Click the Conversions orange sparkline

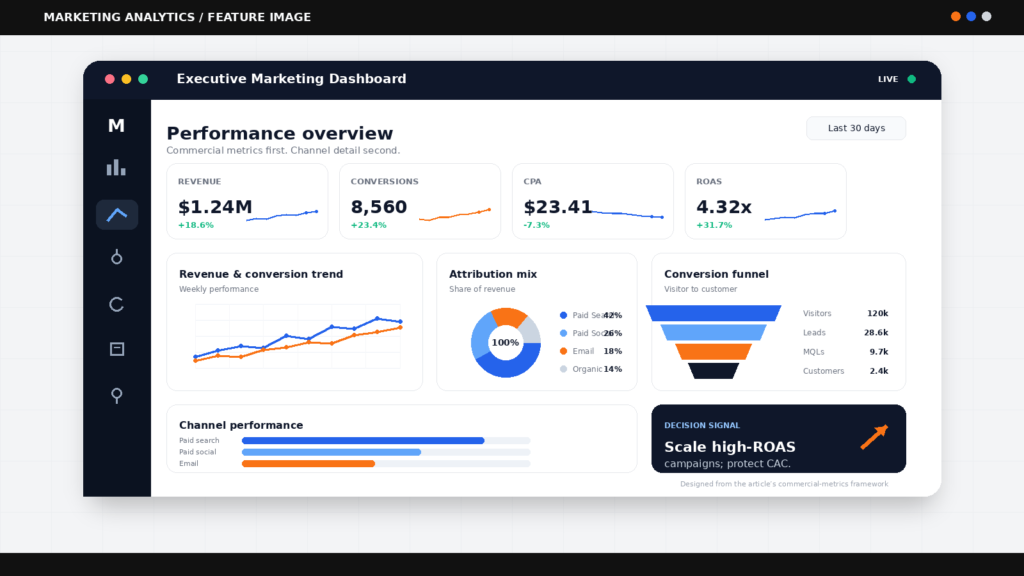(x=455, y=215)
